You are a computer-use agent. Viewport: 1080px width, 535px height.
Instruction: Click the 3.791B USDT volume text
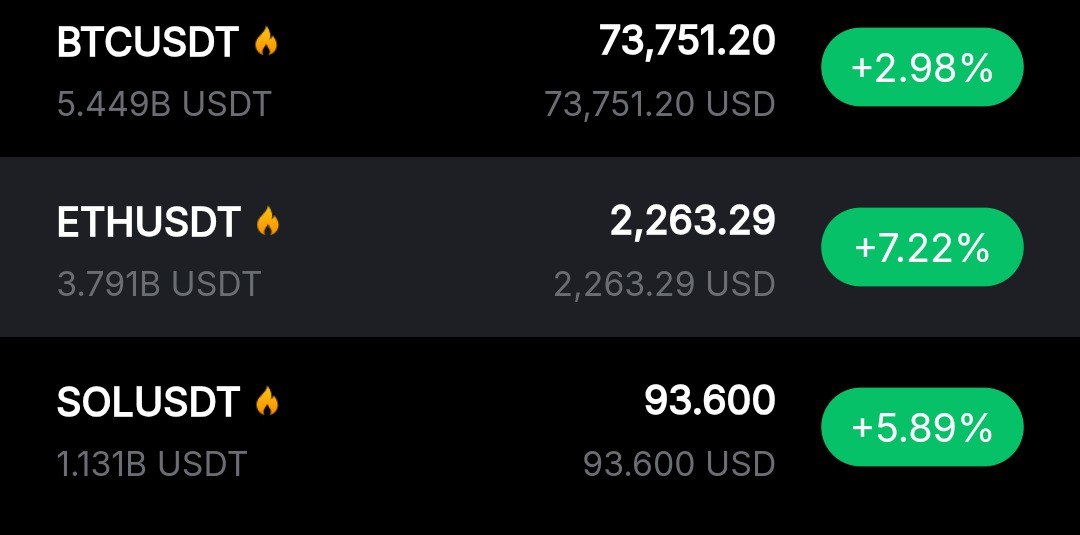(159, 283)
